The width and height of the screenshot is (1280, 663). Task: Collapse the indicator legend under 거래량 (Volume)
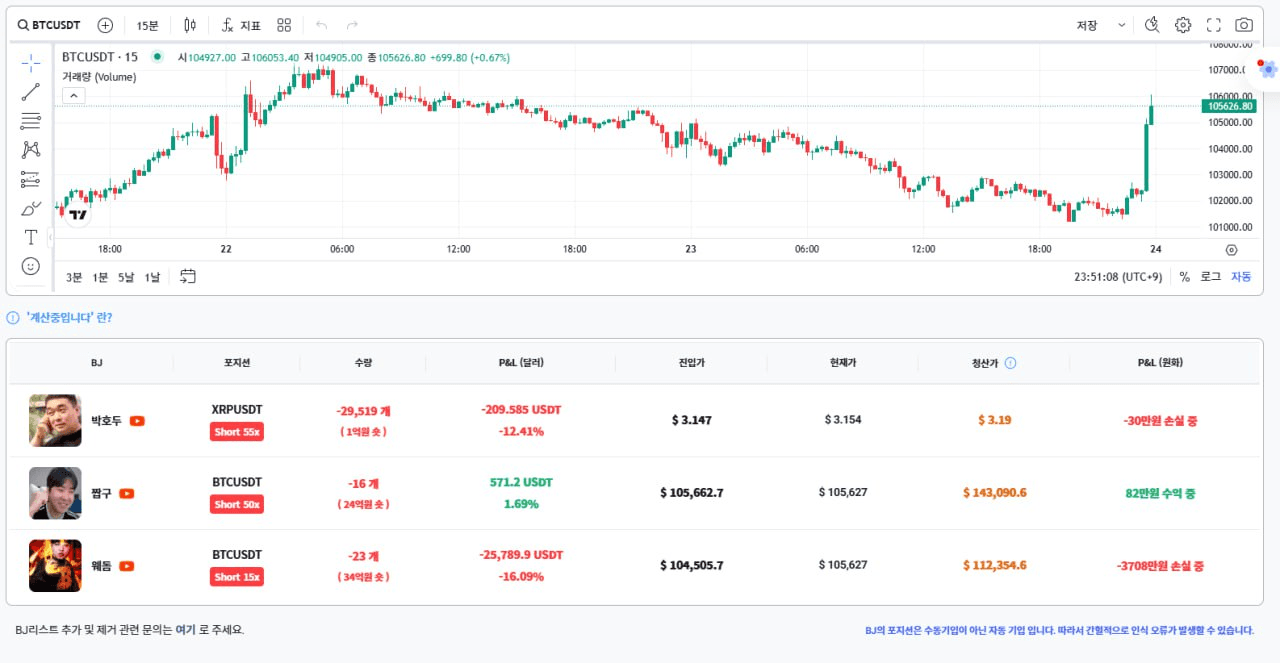click(74, 96)
